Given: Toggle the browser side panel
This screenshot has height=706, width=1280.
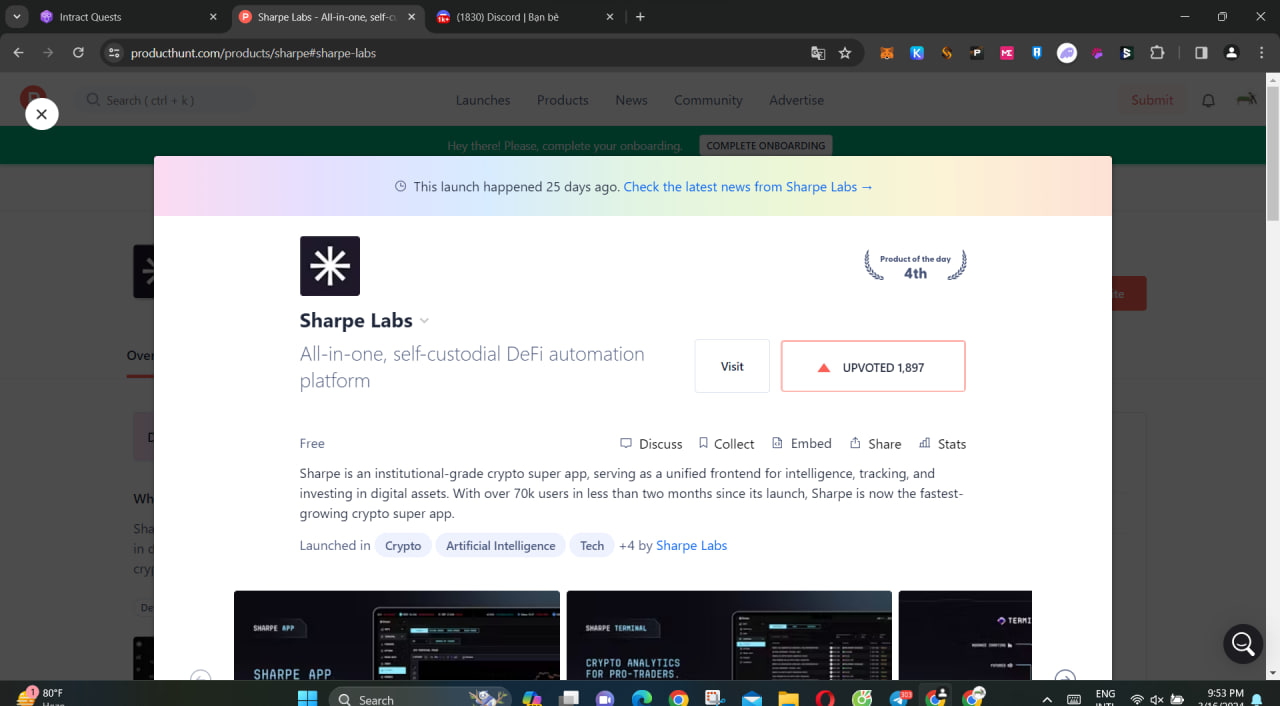Looking at the screenshot, I should pos(1201,53).
